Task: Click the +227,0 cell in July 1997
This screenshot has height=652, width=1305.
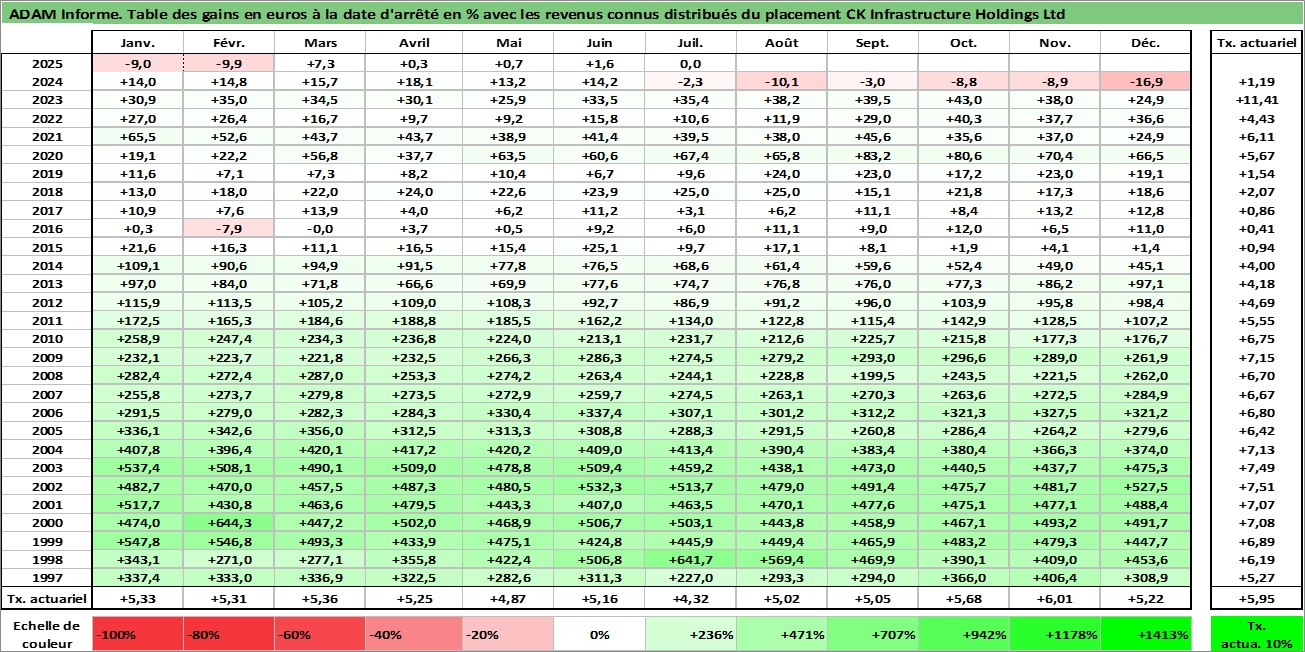Action: click(x=688, y=577)
